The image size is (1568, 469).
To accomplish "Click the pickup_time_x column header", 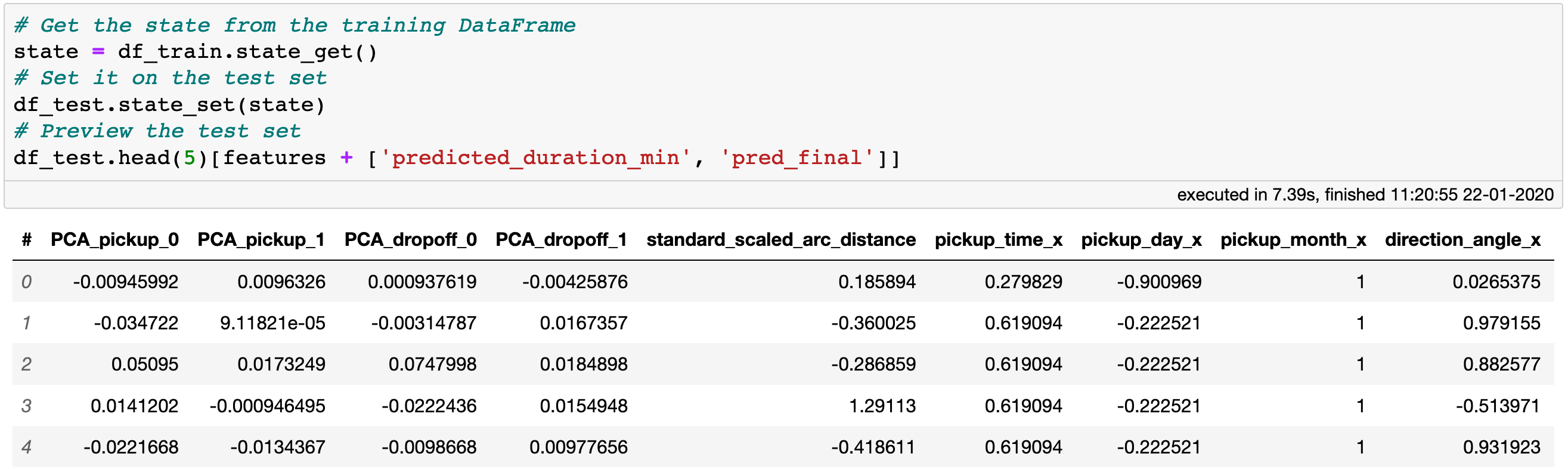I will coord(998,240).
